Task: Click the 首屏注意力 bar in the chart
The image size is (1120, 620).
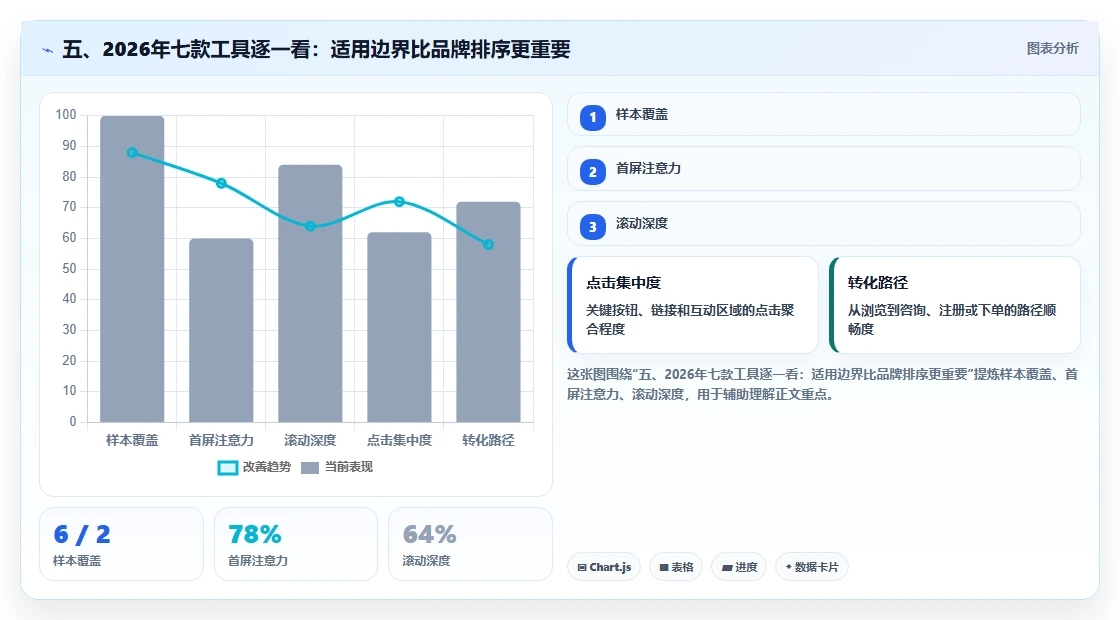Action: 221,330
